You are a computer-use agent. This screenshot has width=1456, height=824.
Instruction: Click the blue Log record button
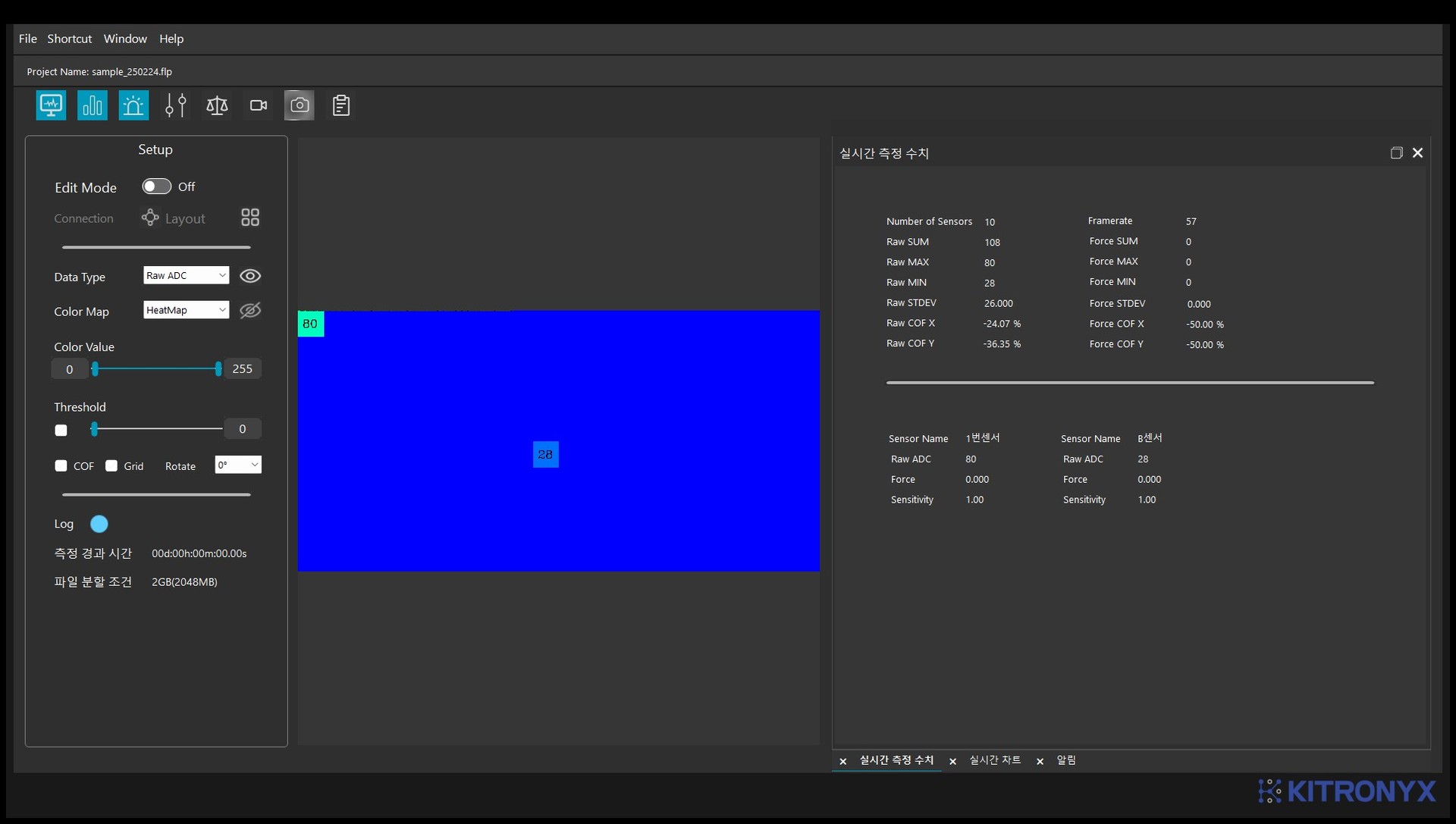pyautogui.click(x=99, y=524)
